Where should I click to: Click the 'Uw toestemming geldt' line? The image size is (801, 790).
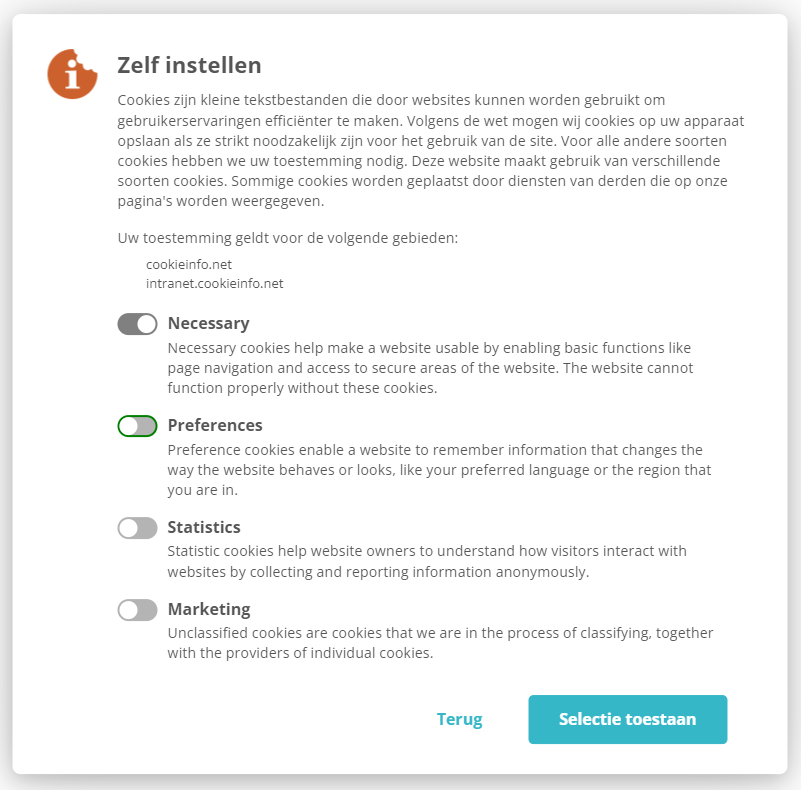coord(287,238)
